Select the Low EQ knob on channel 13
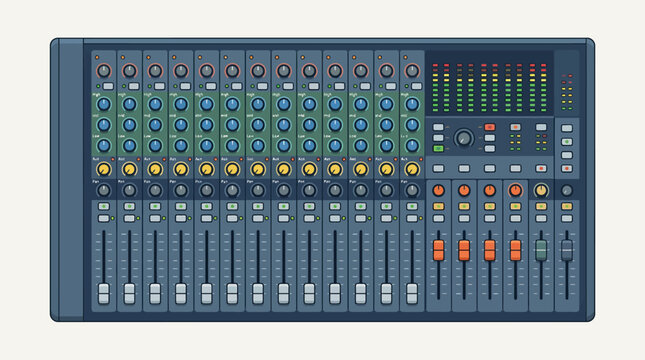 [412, 145]
